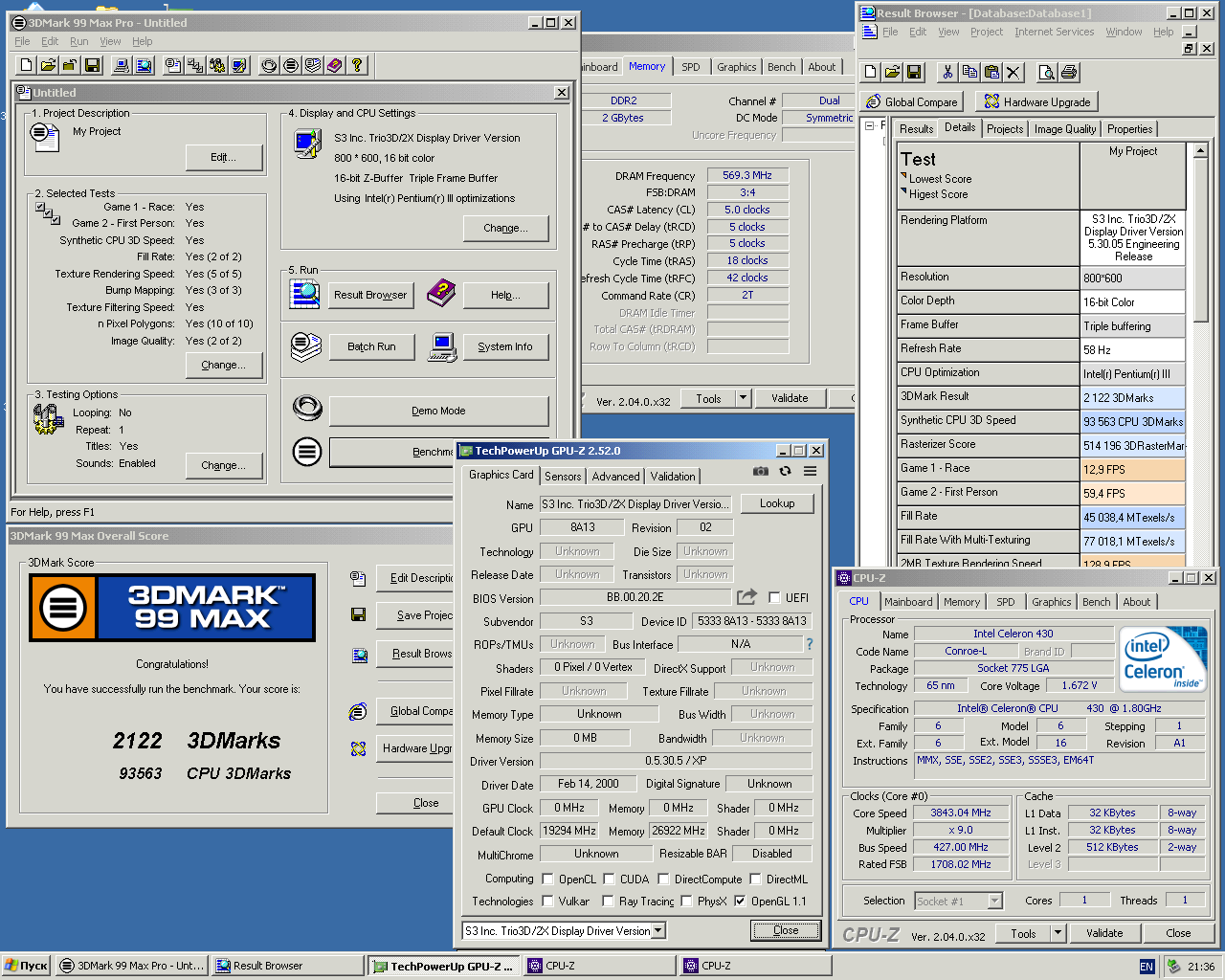Click Open folder icon in 3DMark toolbar

coord(48,65)
